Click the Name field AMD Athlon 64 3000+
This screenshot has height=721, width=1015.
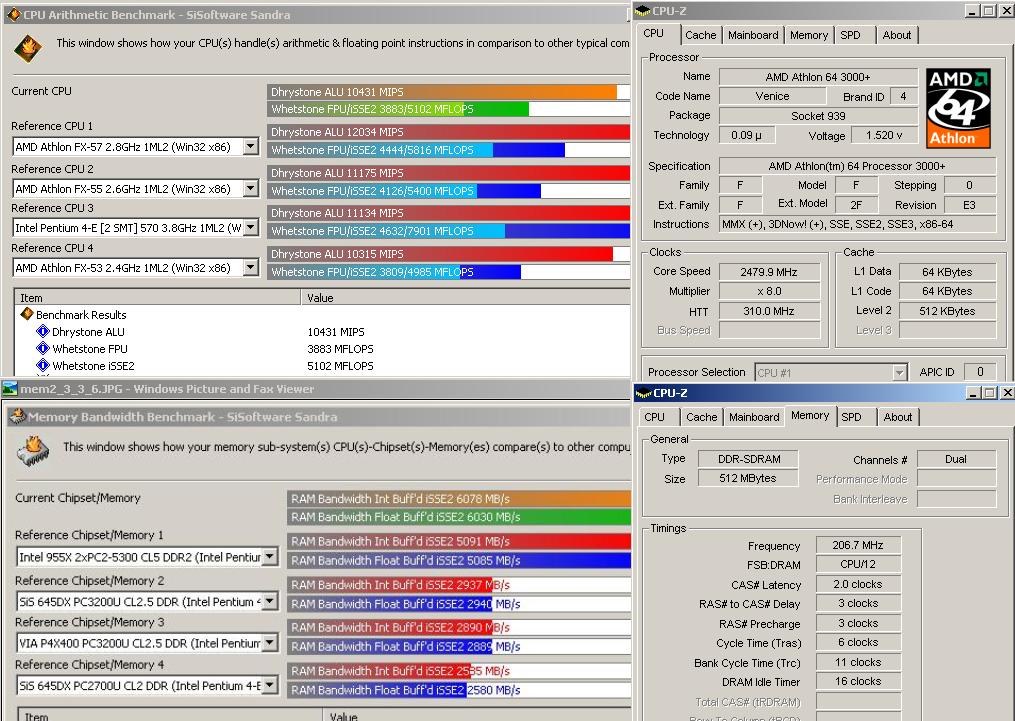pos(818,77)
